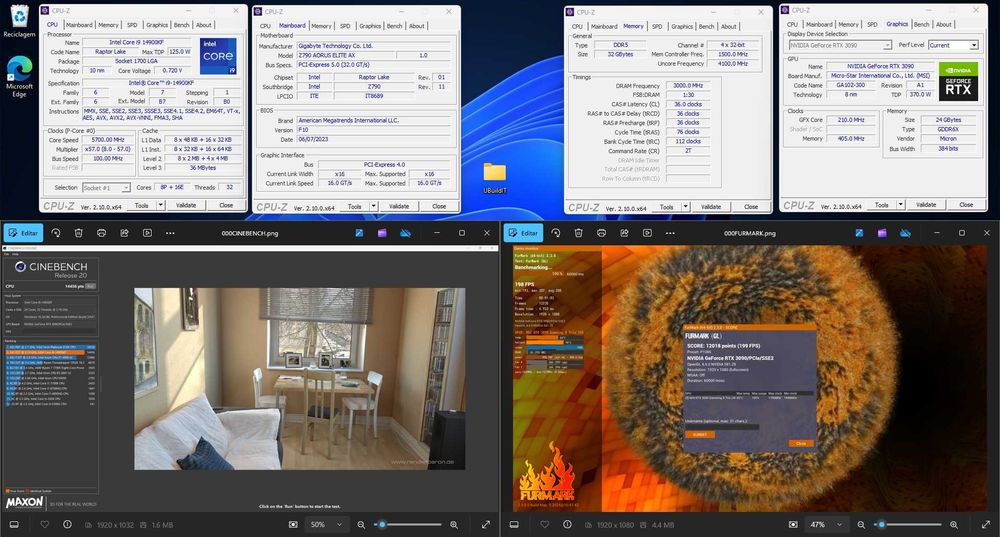
Task: Open Bench tab in Memory CPU-Z window
Action: tap(707, 27)
